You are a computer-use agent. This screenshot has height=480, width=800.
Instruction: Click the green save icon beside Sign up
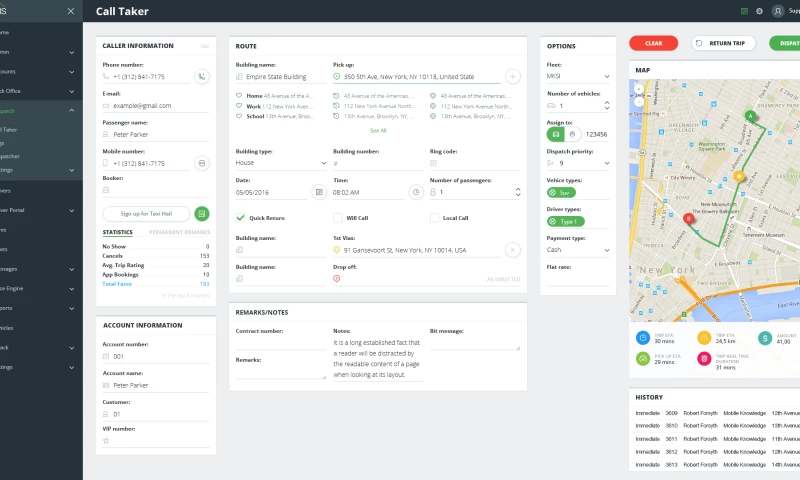point(202,213)
